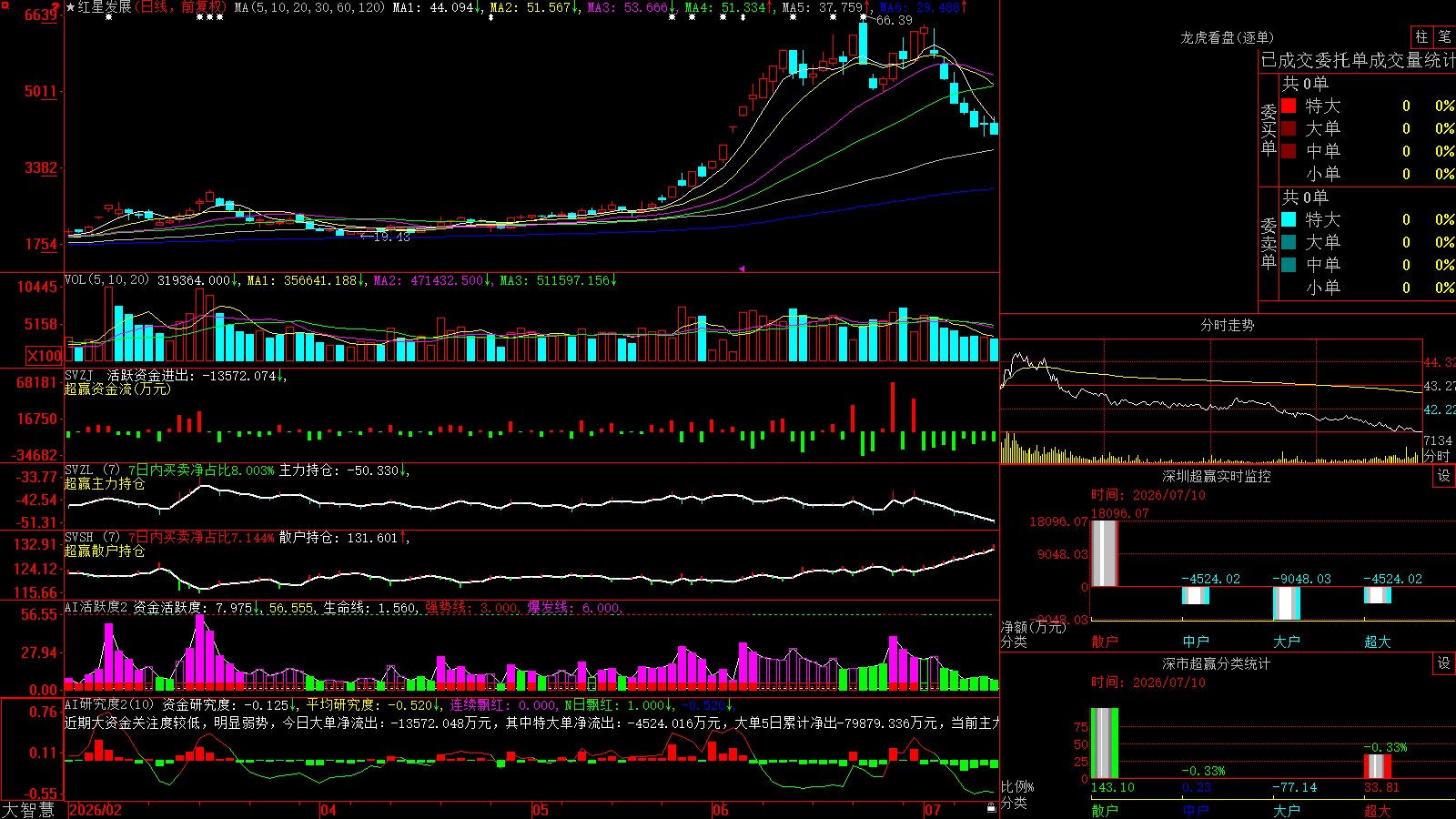Click the 分时走势 panel title
The width and height of the screenshot is (1456, 819).
(x=1228, y=325)
